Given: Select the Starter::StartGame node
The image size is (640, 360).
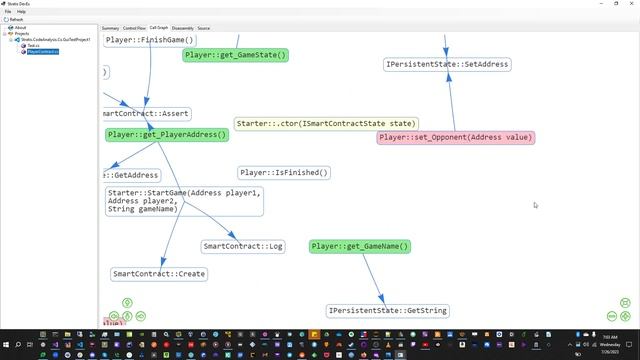Looking at the screenshot, I should [x=184, y=201].
